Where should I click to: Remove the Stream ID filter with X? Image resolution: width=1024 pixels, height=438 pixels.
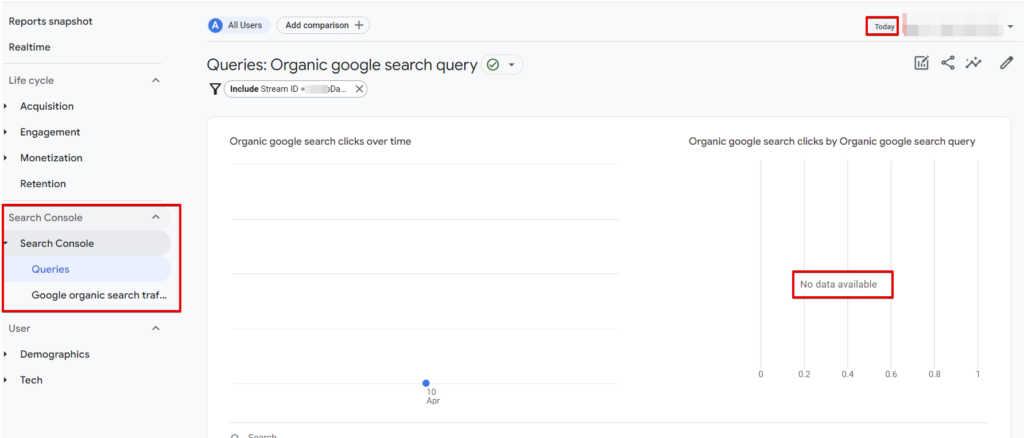[359, 89]
